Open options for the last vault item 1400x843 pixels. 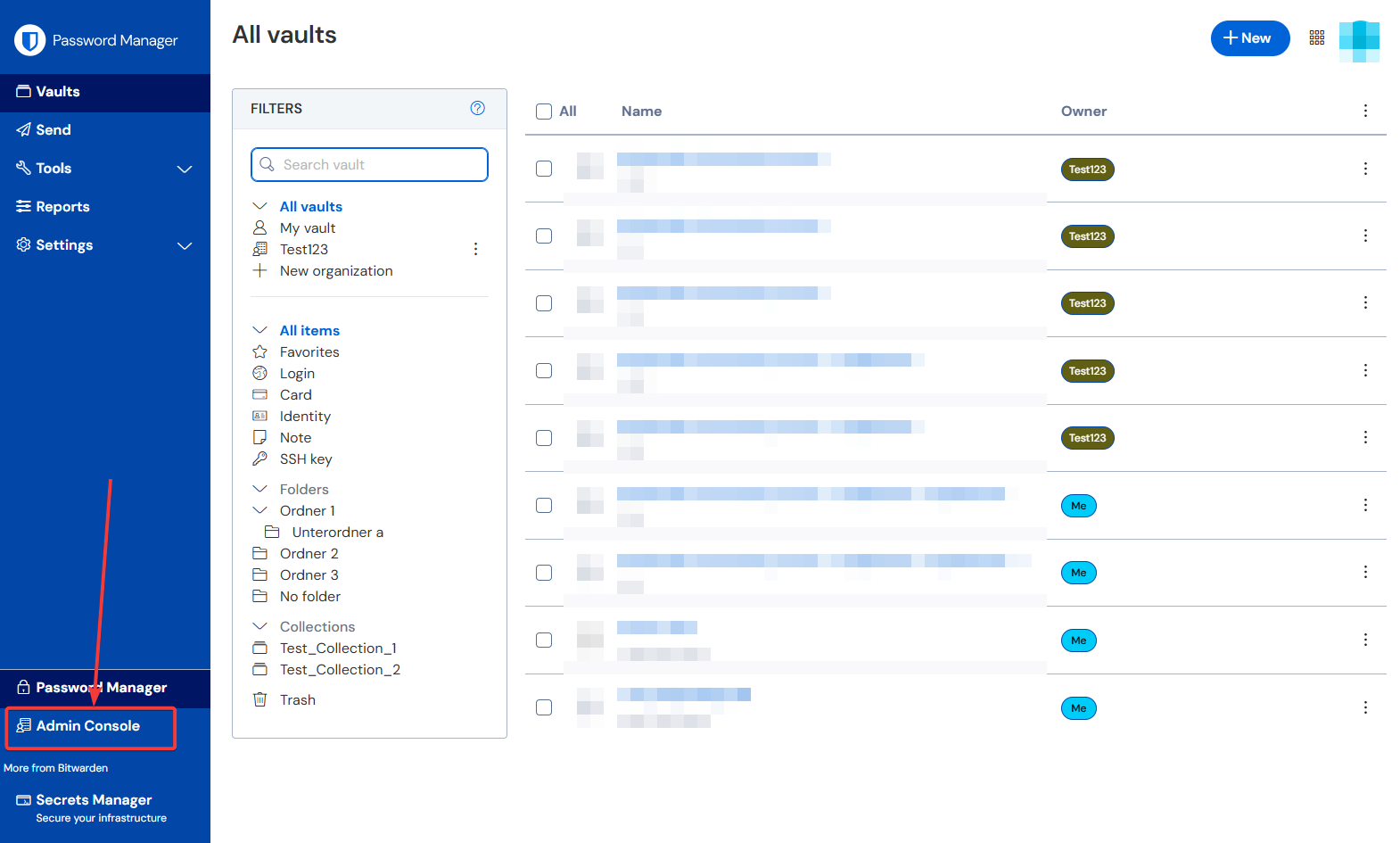1365,707
